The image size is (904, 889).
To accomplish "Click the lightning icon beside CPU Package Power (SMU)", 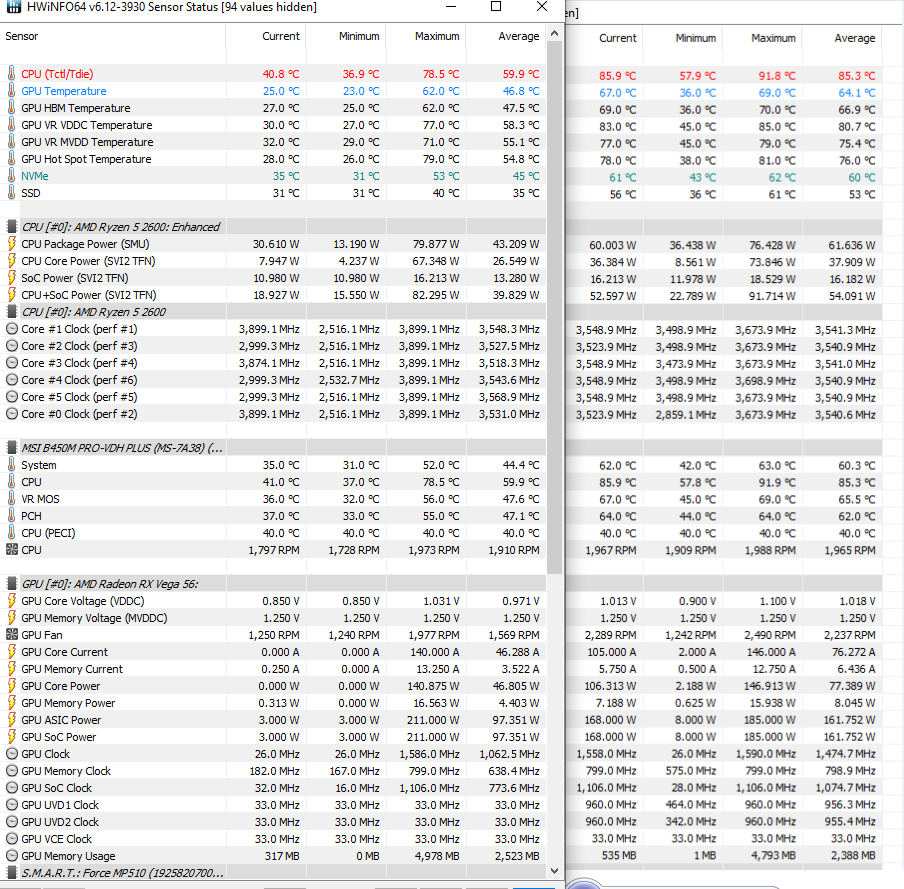I will 11,244.
